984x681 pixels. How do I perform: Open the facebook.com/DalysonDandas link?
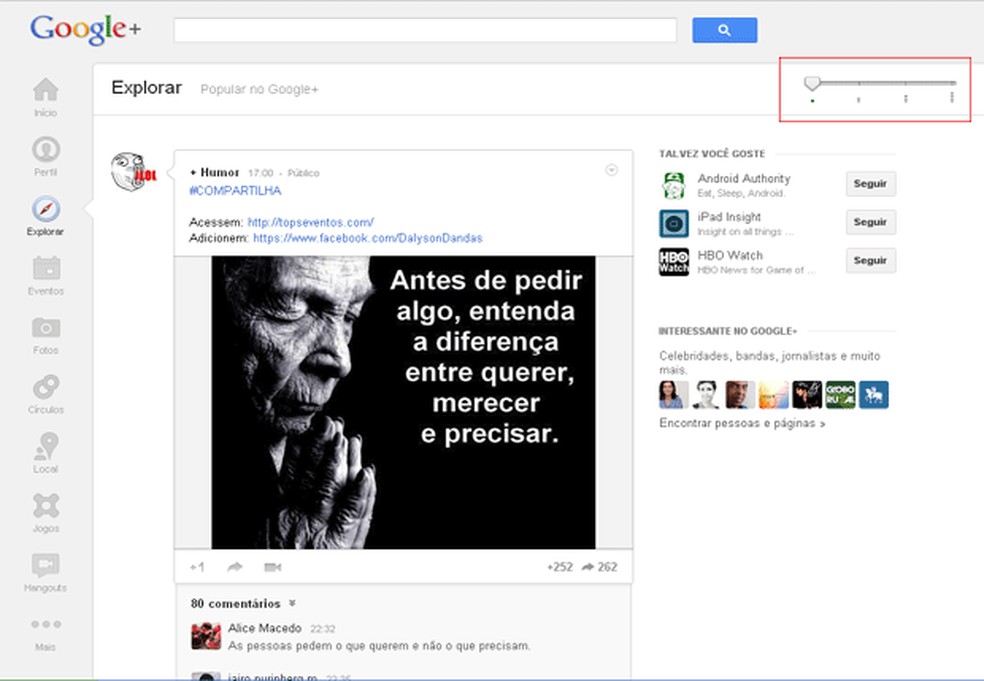[x=368, y=238]
